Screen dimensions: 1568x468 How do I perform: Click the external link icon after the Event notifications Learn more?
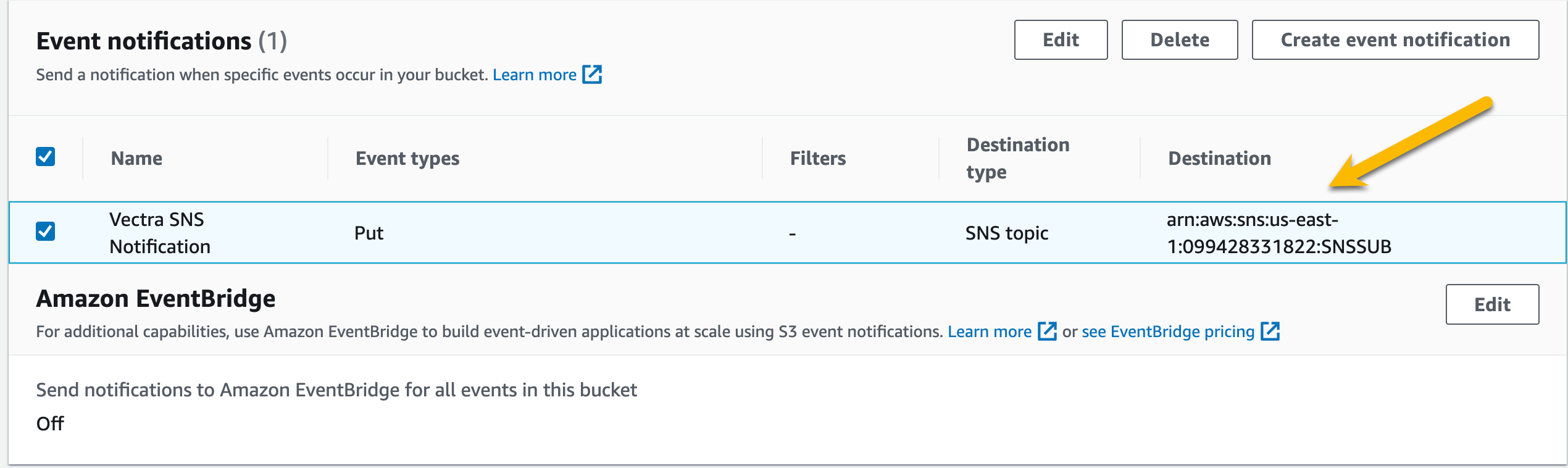[592, 75]
